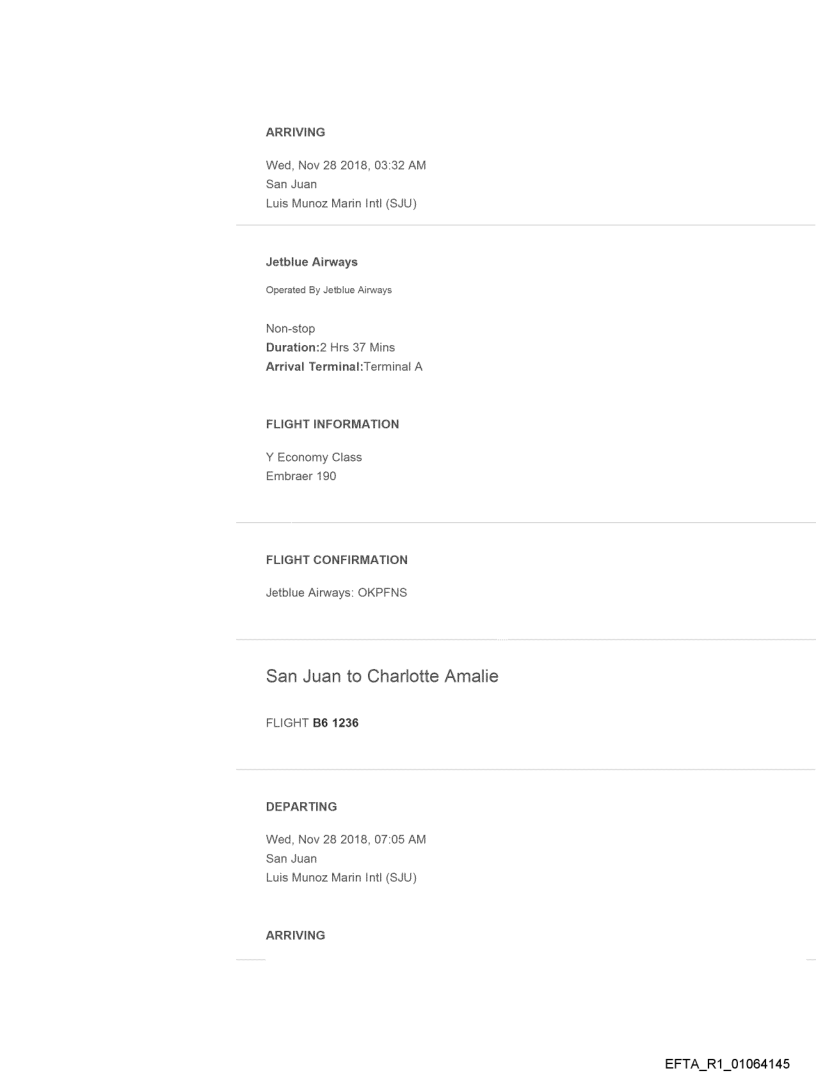The image size is (816, 1073).
Task: Select the bold Jetblue Airways heading
Action: point(311,262)
